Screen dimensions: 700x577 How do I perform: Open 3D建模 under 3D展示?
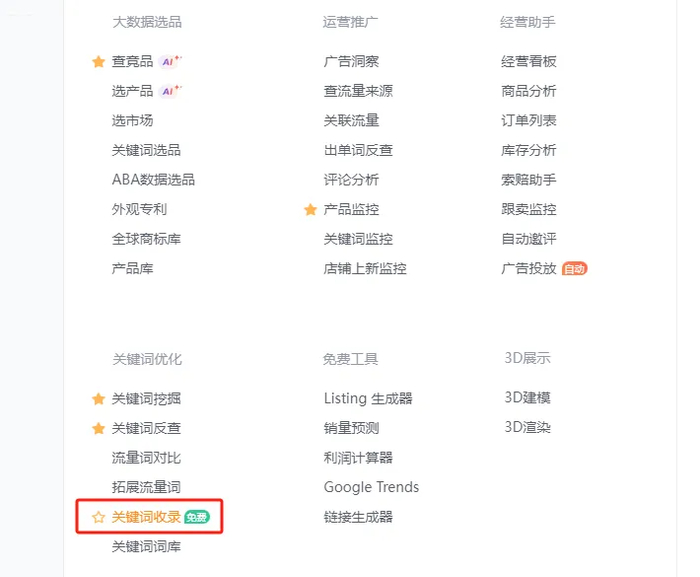coord(527,397)
